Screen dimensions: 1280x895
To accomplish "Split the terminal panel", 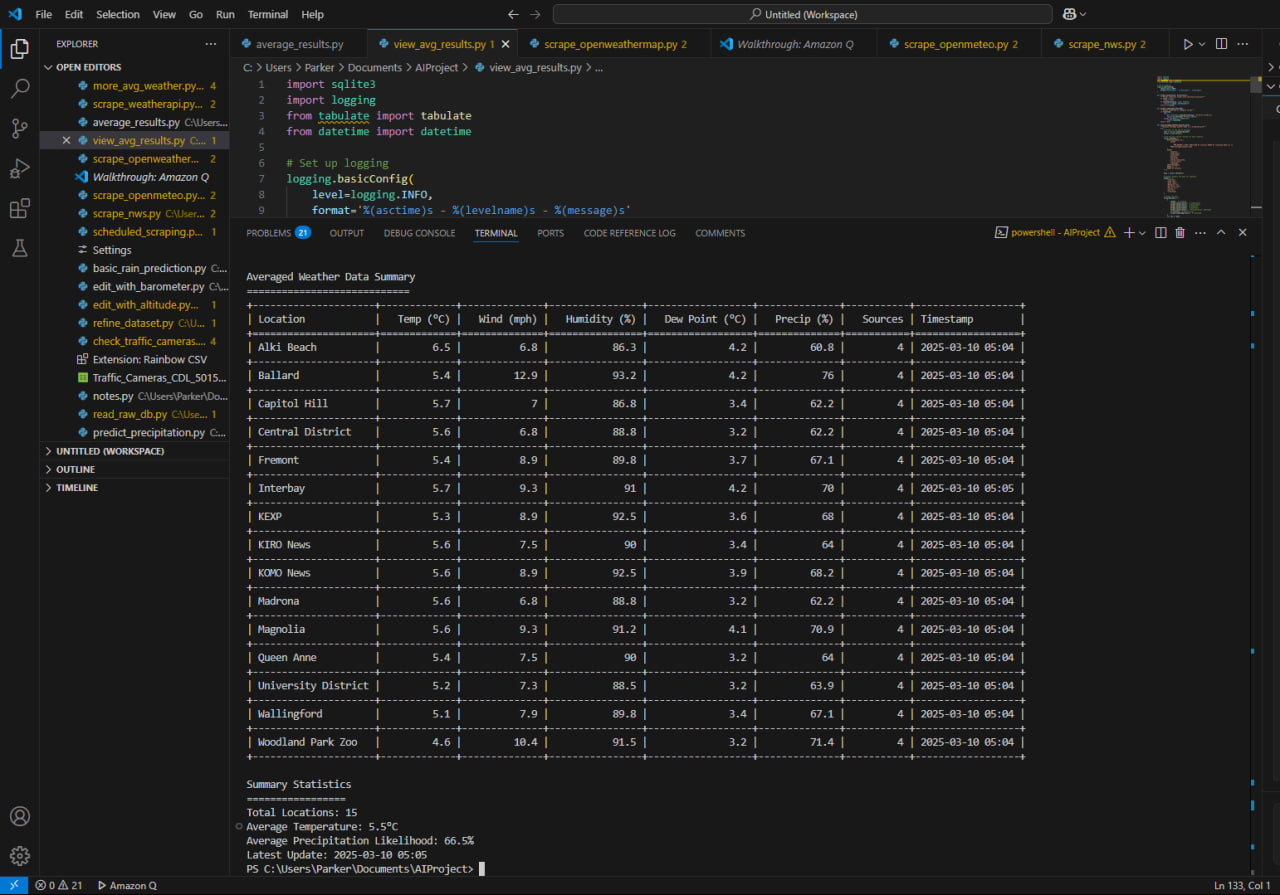I will coord(1160,232).
